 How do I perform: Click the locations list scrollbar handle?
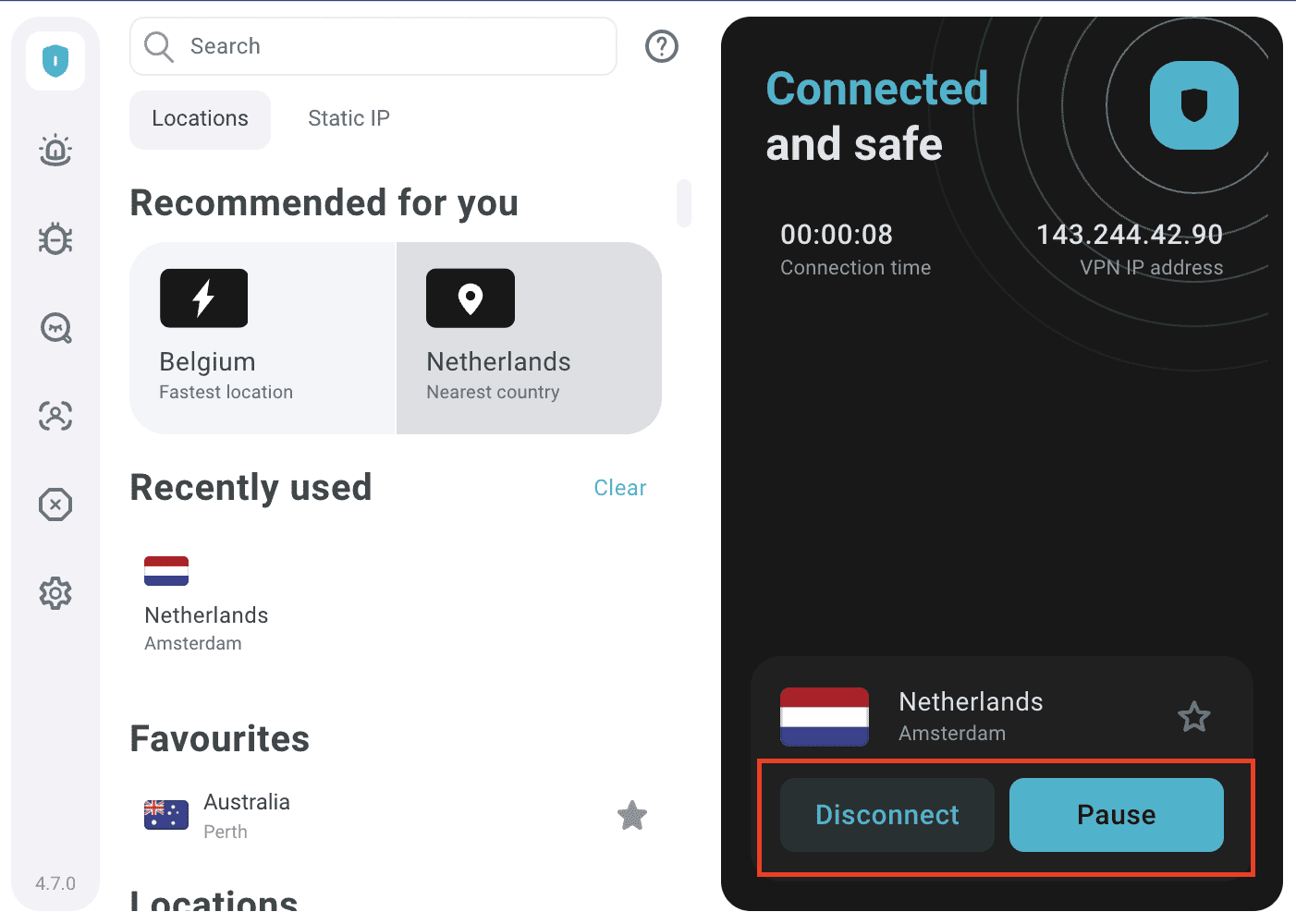pos(684,203)
